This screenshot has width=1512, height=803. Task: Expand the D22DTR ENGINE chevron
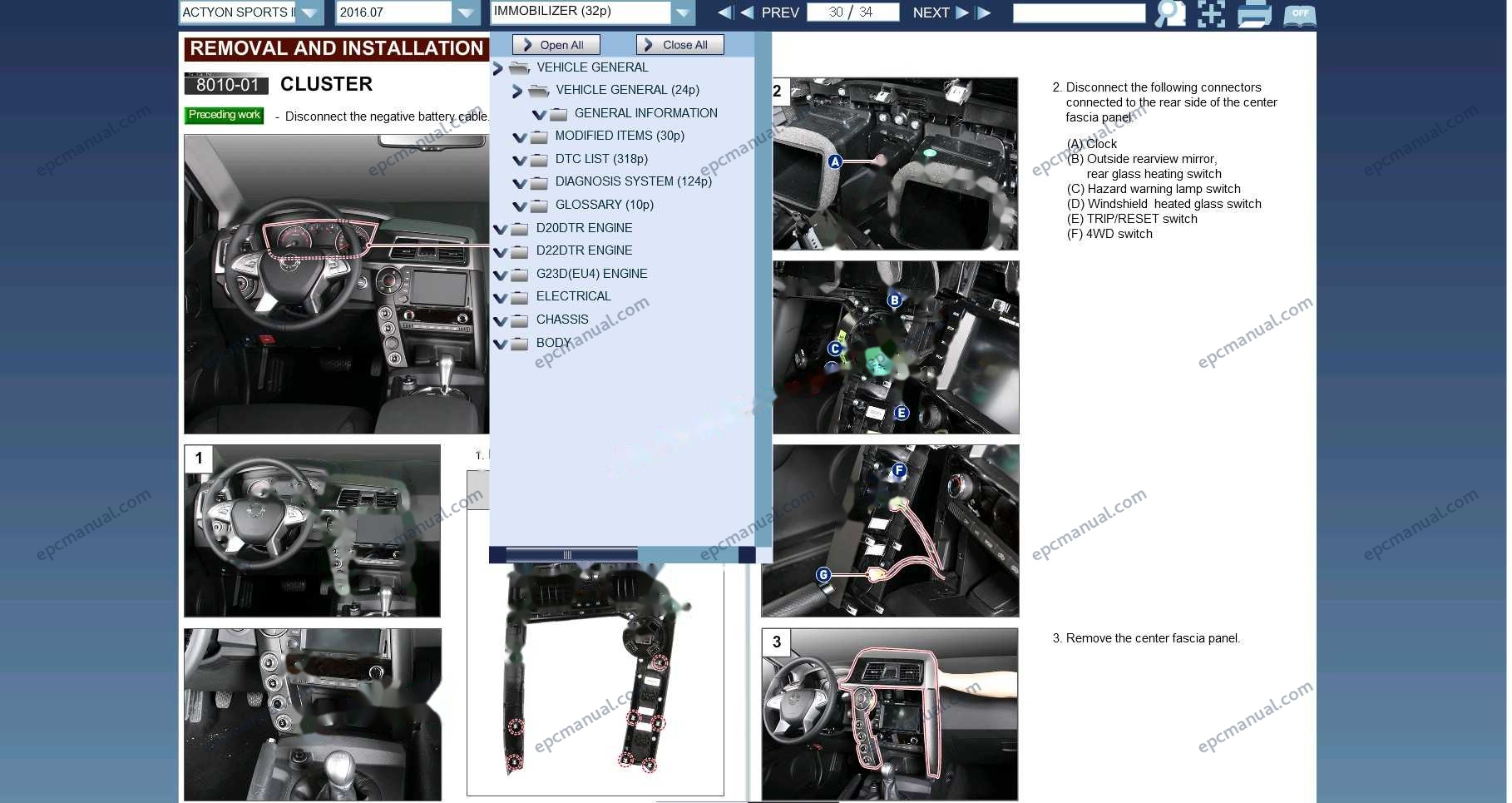click(x=500, y=251)
